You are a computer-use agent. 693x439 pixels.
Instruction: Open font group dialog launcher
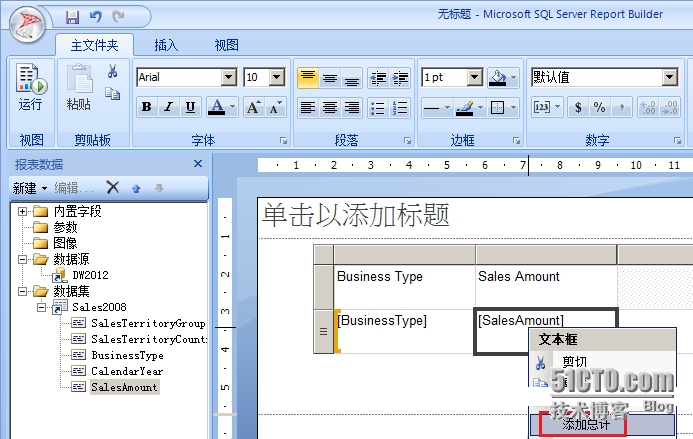pos(283,141)
